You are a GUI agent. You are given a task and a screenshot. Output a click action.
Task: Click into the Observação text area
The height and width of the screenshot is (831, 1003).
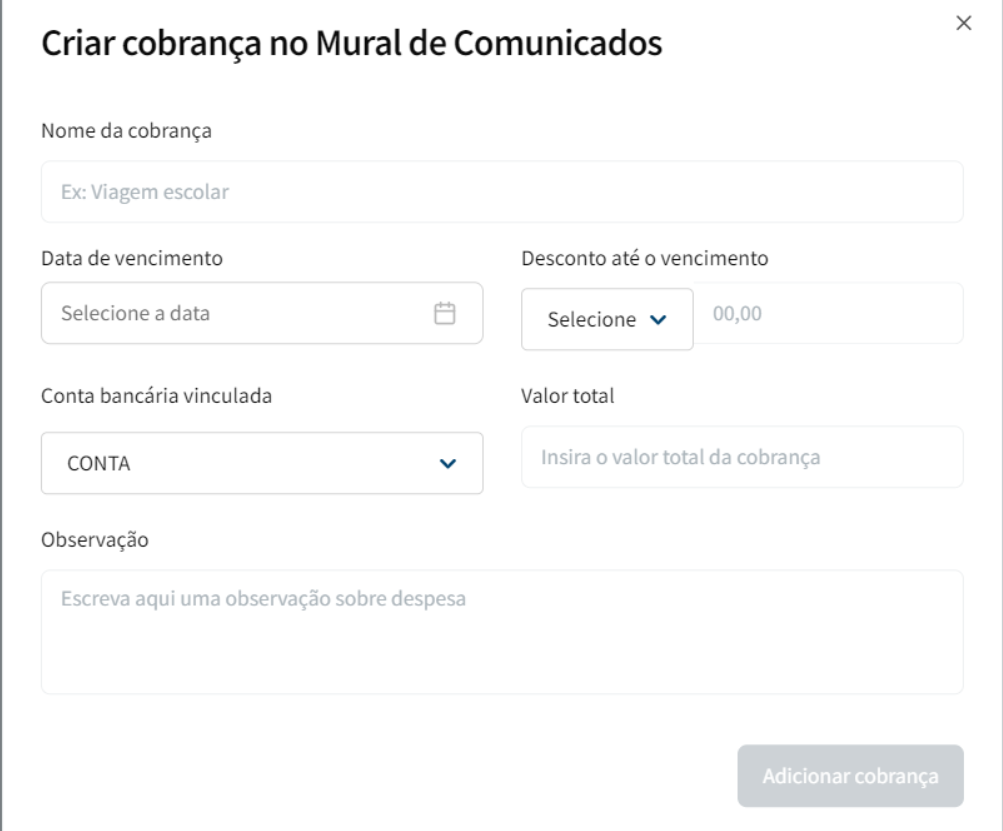pyautogui.click(x=501, y=631)
